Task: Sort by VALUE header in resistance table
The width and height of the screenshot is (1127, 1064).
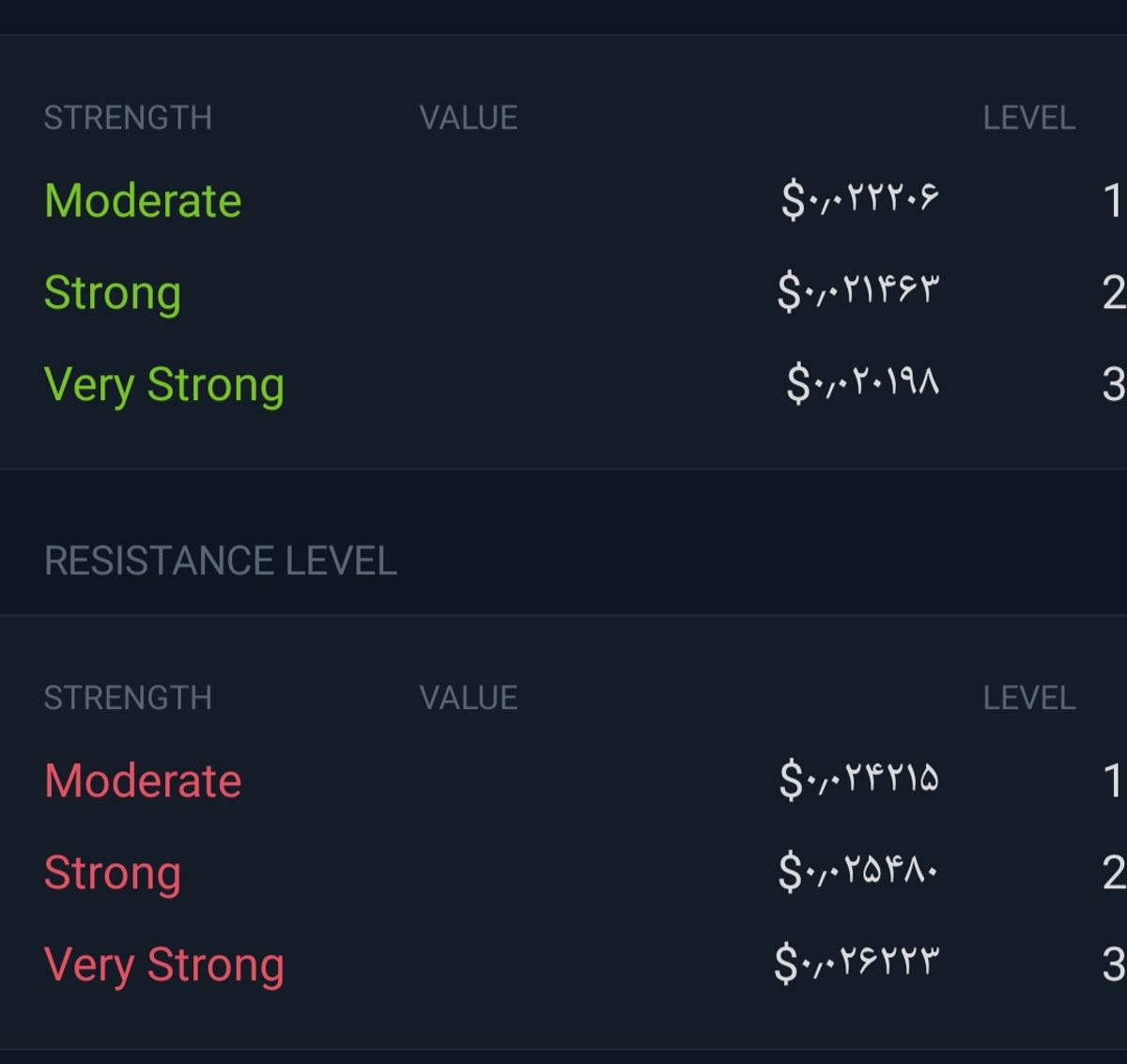Action: [x=469, y=699]
